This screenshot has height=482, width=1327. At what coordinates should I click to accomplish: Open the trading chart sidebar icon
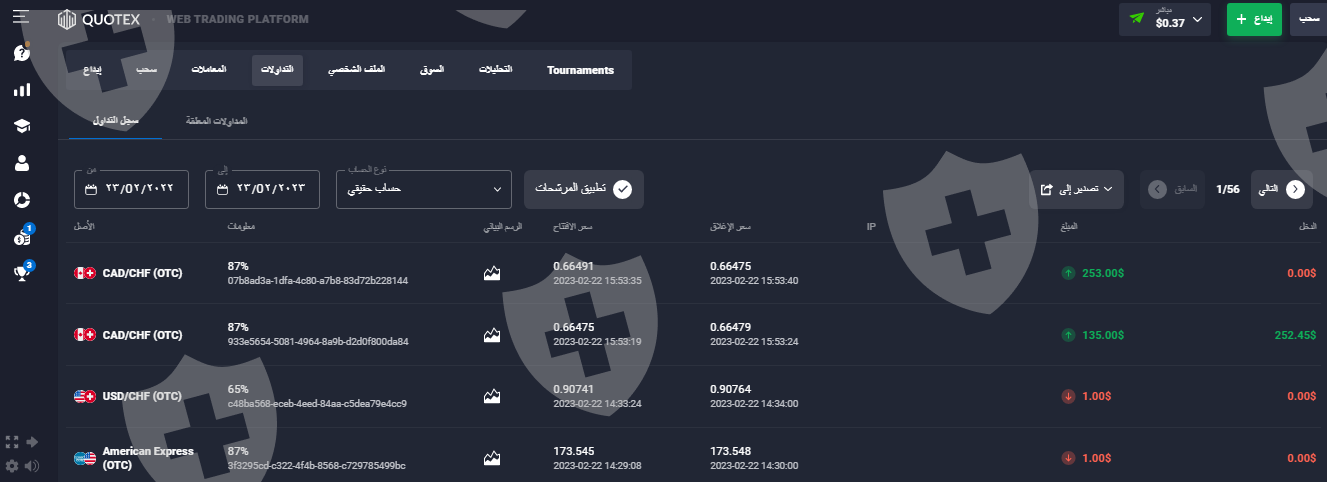21,90
